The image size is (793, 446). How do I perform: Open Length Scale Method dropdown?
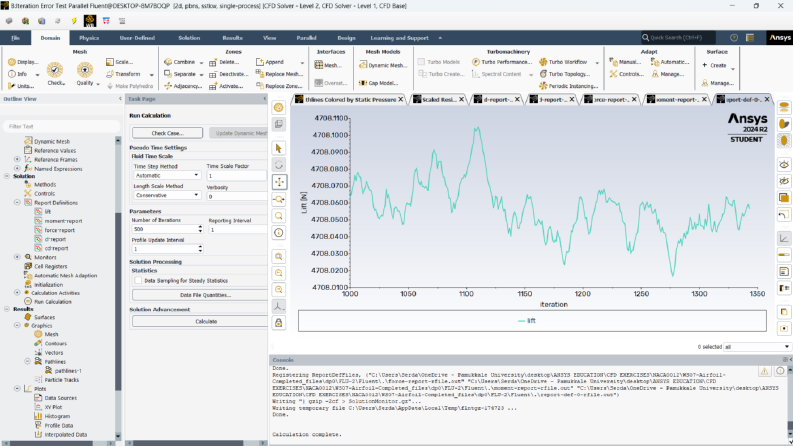point(167,195)
